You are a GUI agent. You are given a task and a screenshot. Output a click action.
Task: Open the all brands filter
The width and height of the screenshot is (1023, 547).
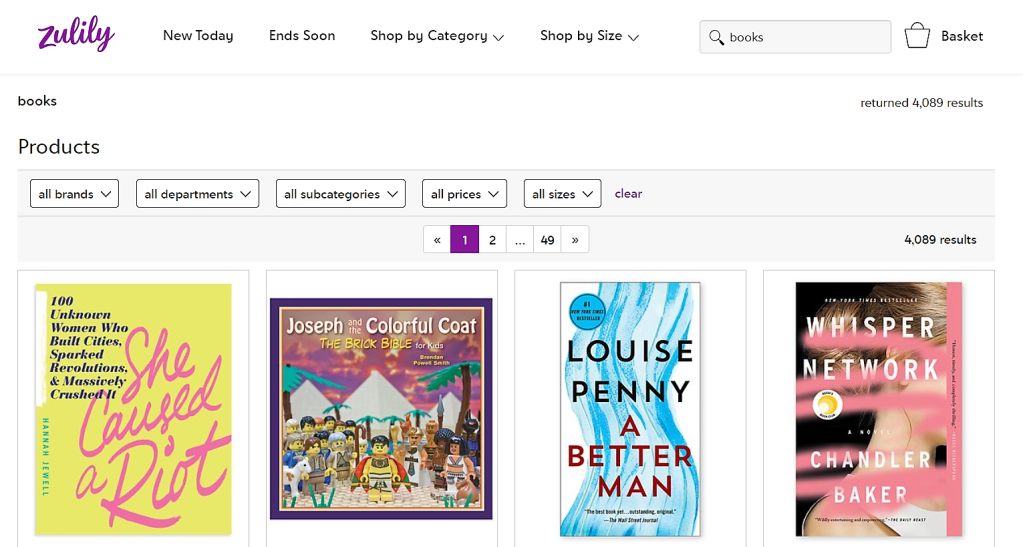pos(75,194)
